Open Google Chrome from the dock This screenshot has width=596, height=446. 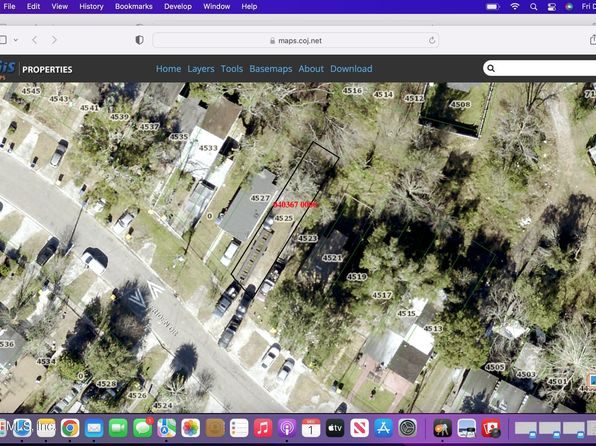[x=70, y=429]
